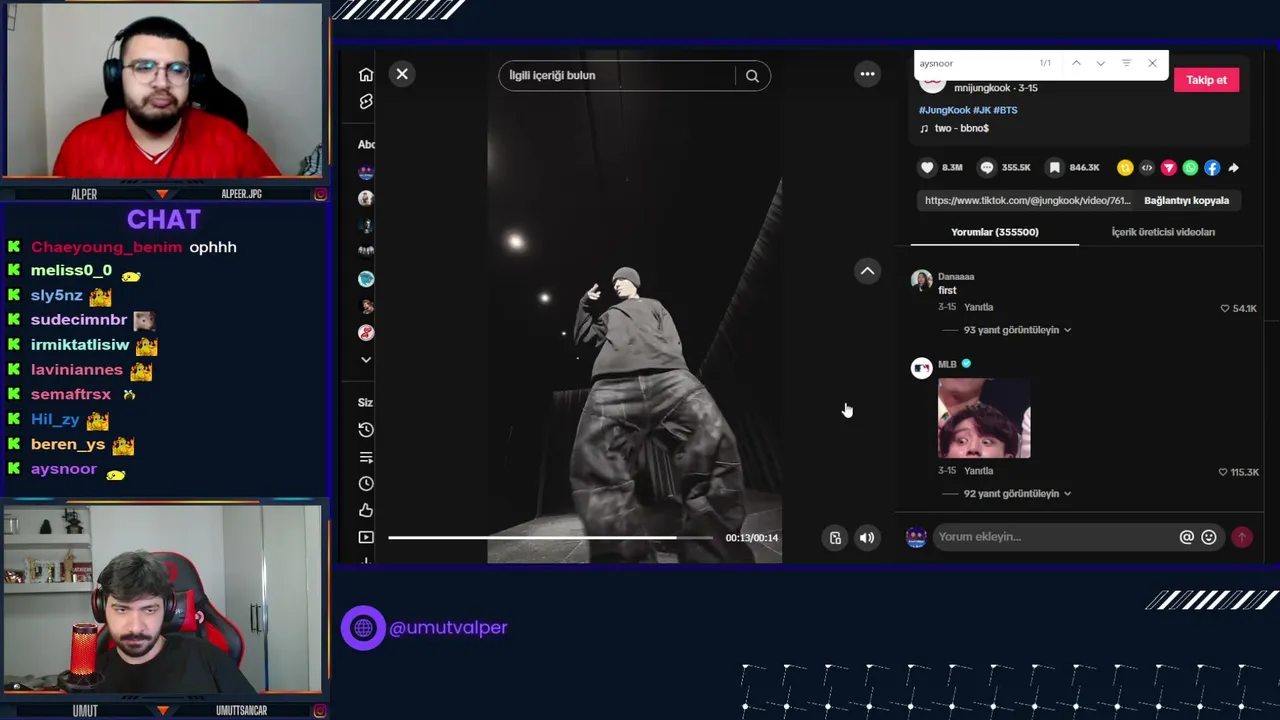Click the #BTS hashtag link
The height and width of the screenshot is (720, 1280).
[1005, 110]
